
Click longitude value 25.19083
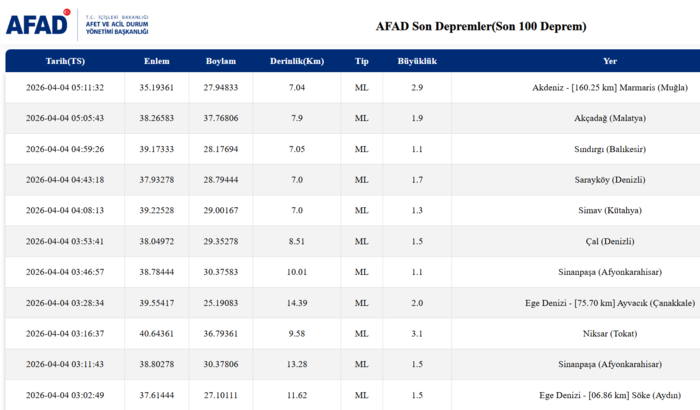click(221, 303)
